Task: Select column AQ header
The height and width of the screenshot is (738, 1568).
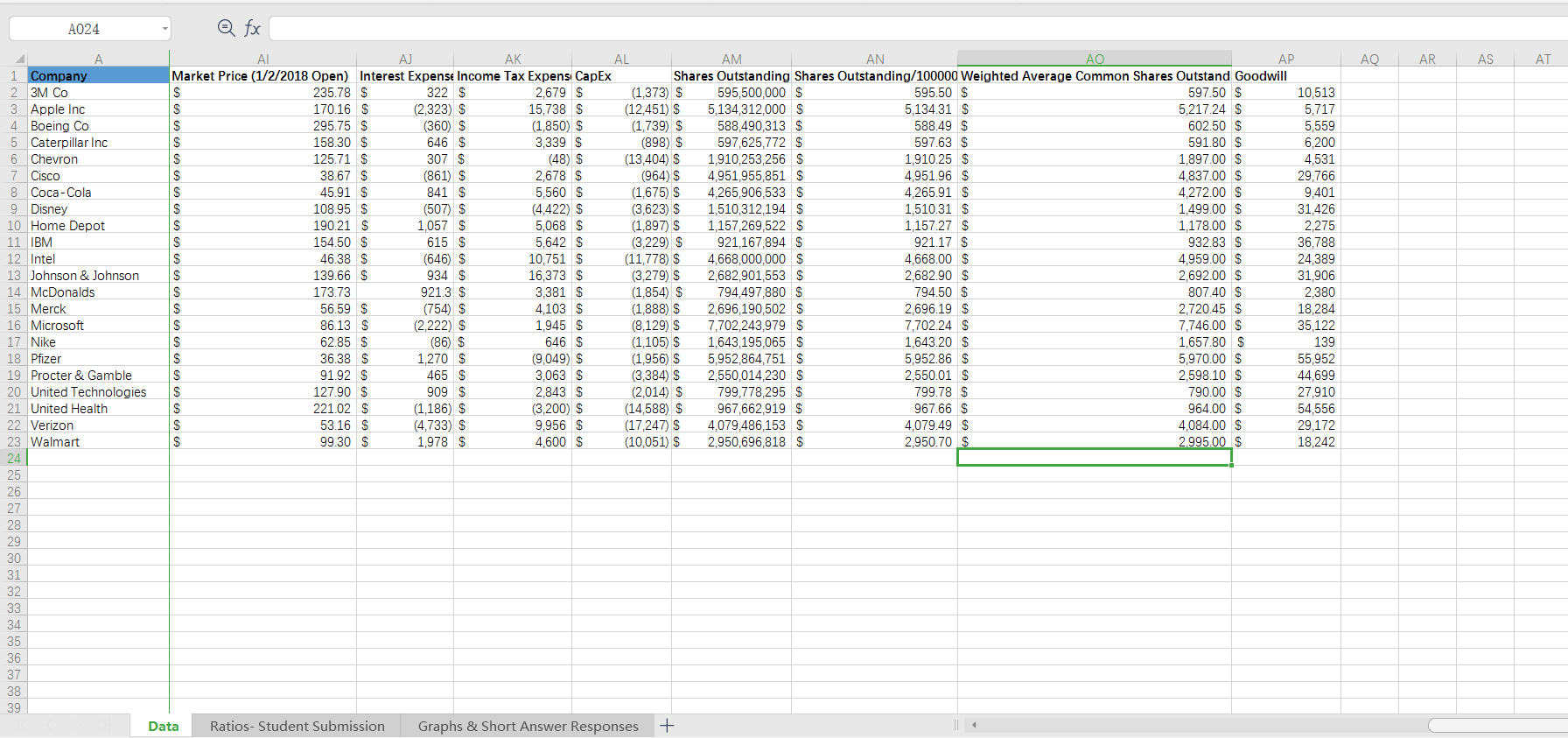Action: [x=1370, y=59]
